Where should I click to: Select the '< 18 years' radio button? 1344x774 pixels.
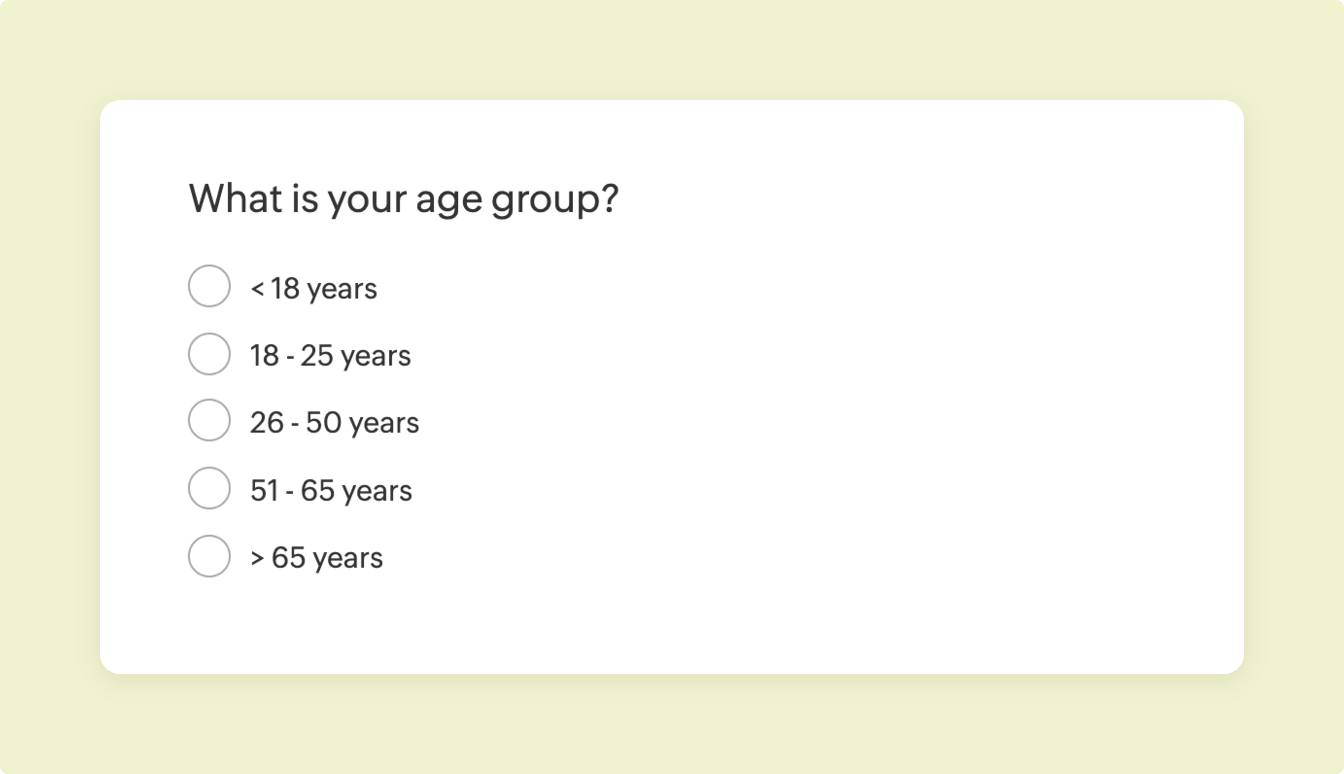(x=209, y=286)
